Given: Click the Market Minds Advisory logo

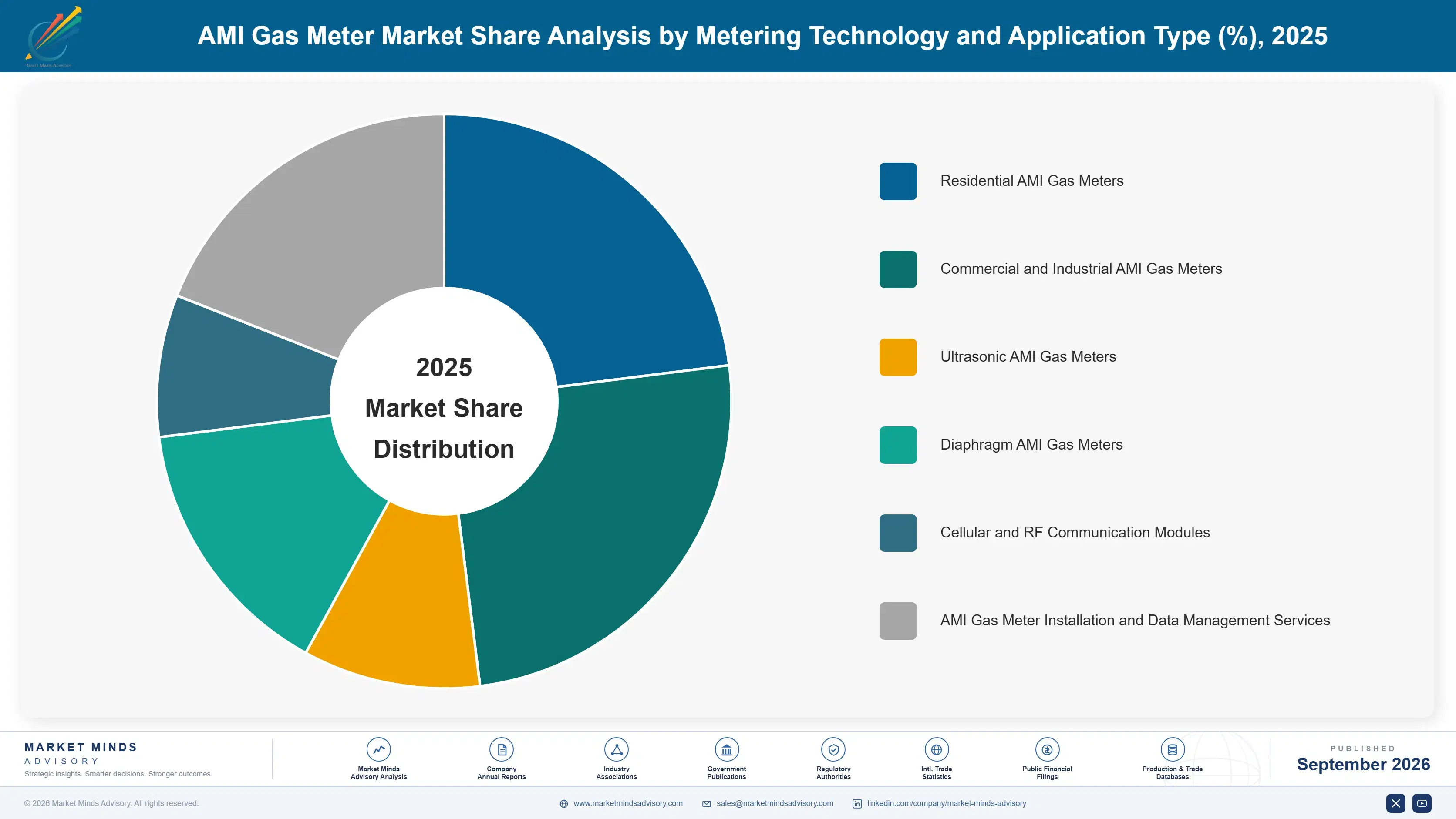Looking at the screenshot, I should pyautogui.click(x=53, y=37).
